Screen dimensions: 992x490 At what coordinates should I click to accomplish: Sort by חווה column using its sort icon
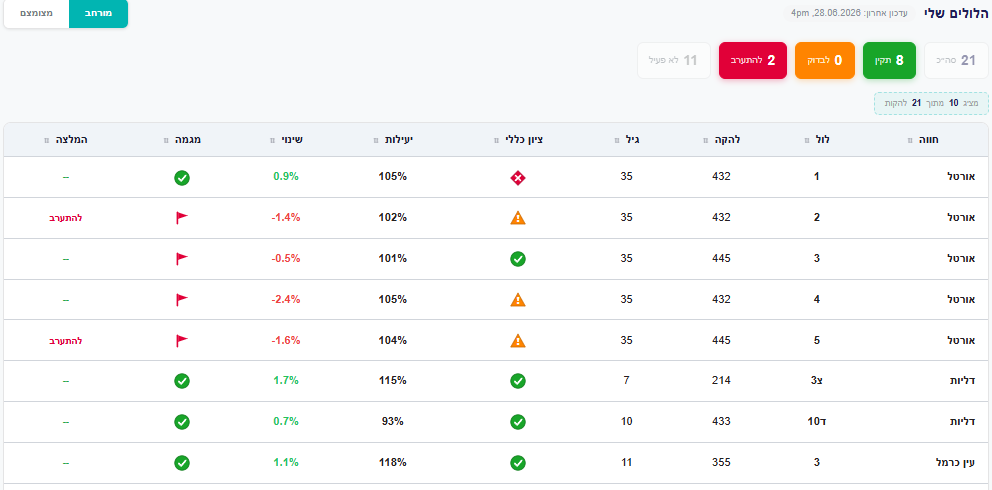click(x=910, y=140)
